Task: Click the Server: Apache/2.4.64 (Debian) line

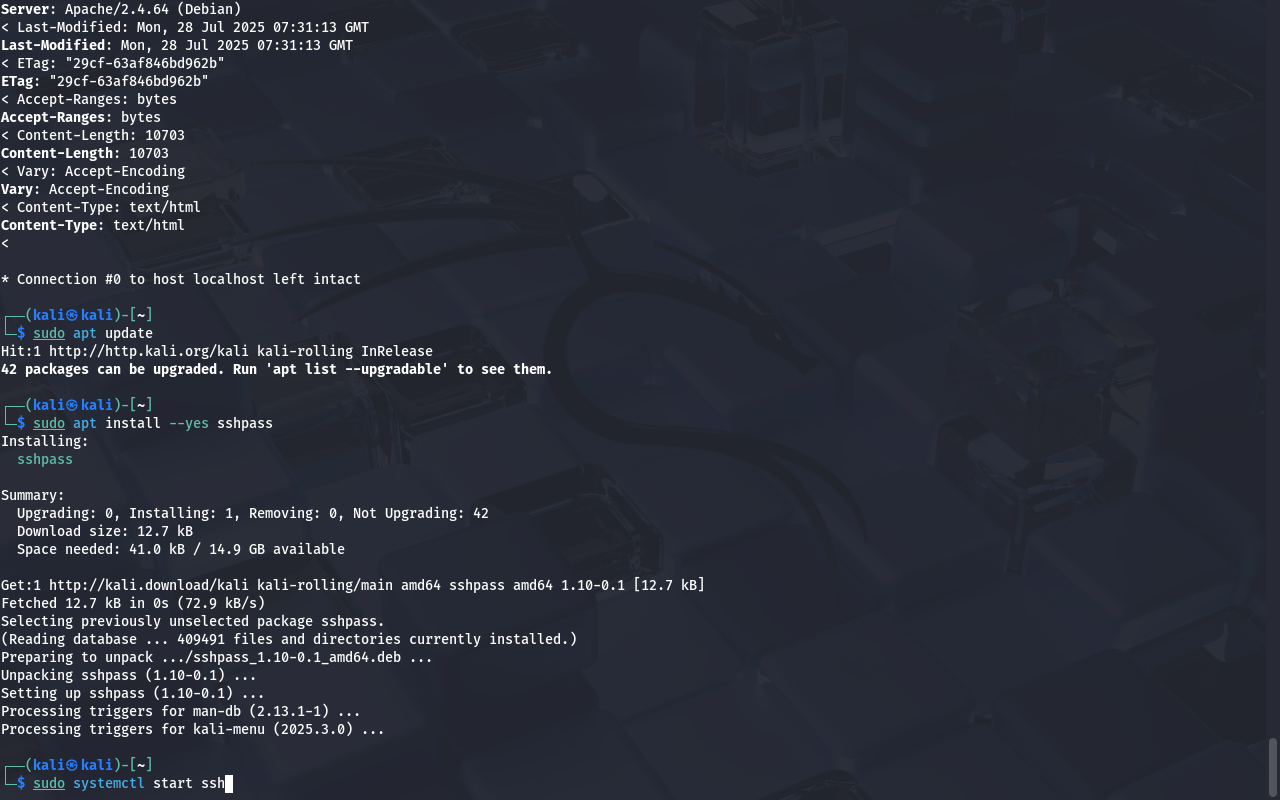Action: coord(121,9)
